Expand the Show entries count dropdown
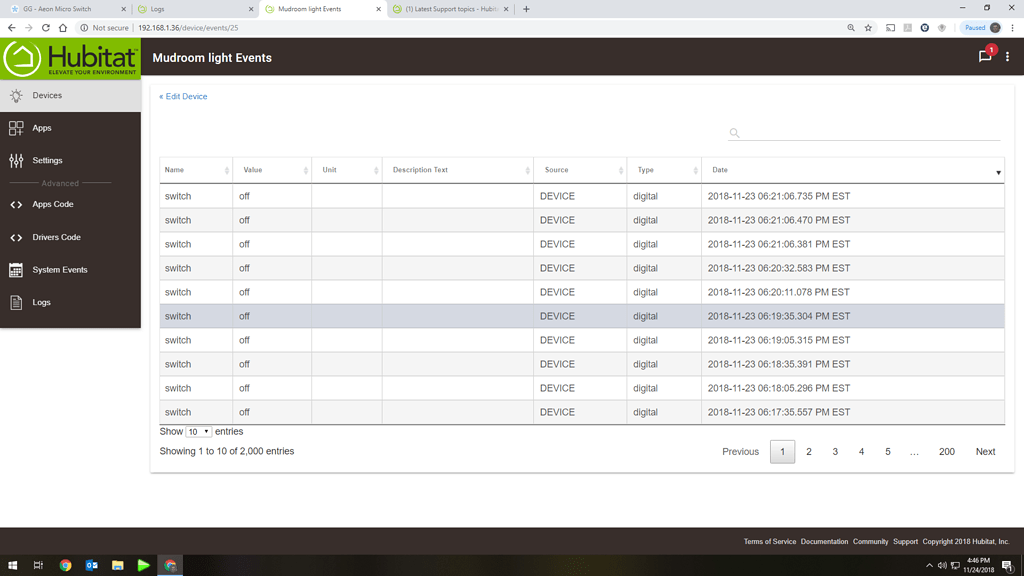Screen dimensions: 1024x576 (x=198, y=432)
